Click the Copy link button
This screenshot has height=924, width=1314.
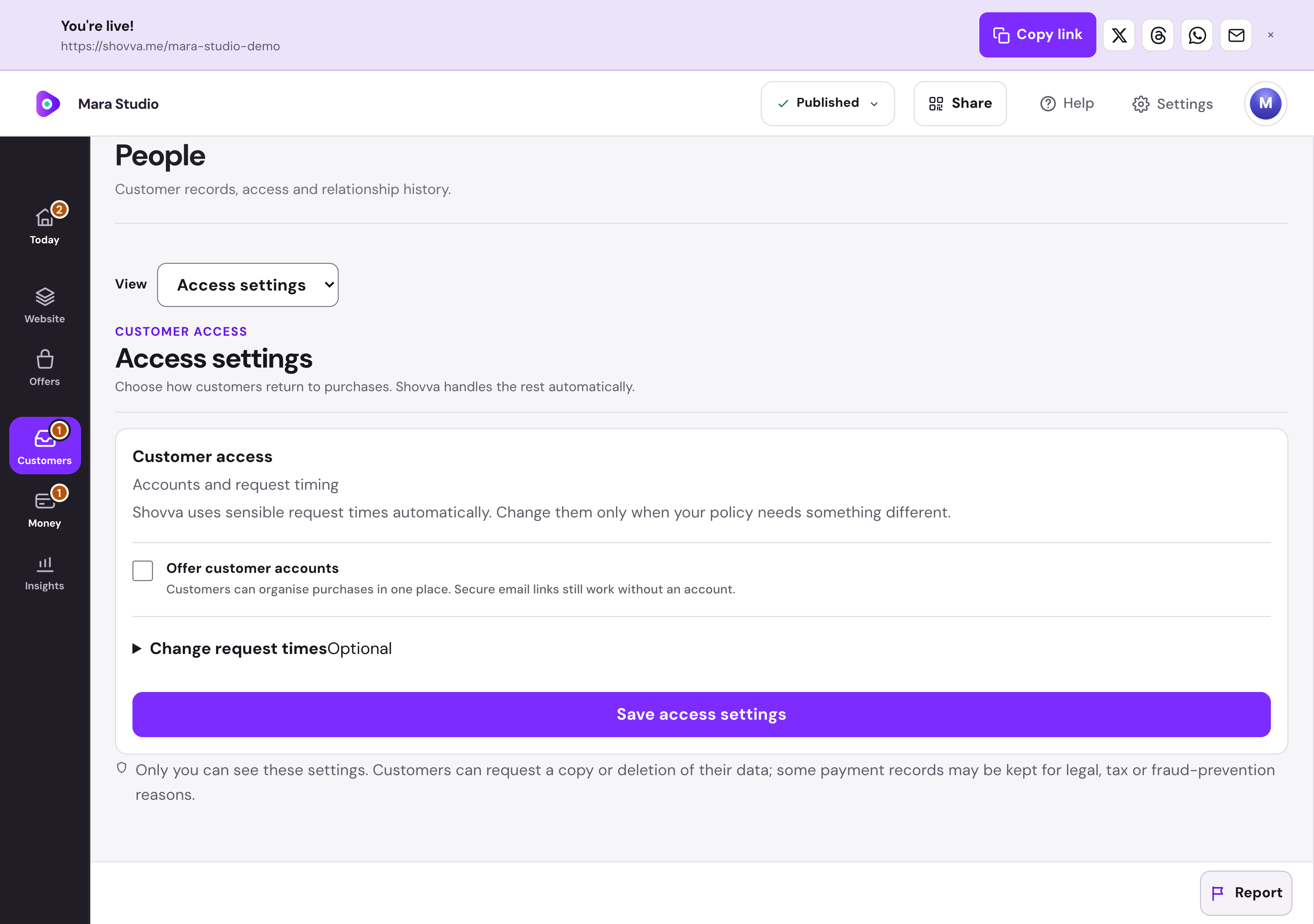click(x=1037, y=35)
